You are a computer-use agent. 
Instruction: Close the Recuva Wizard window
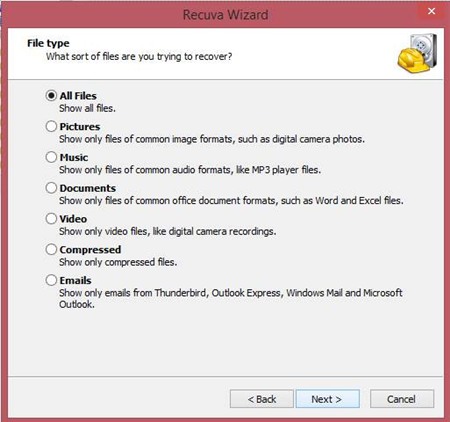pyautogui.click(x=431, y=11)
